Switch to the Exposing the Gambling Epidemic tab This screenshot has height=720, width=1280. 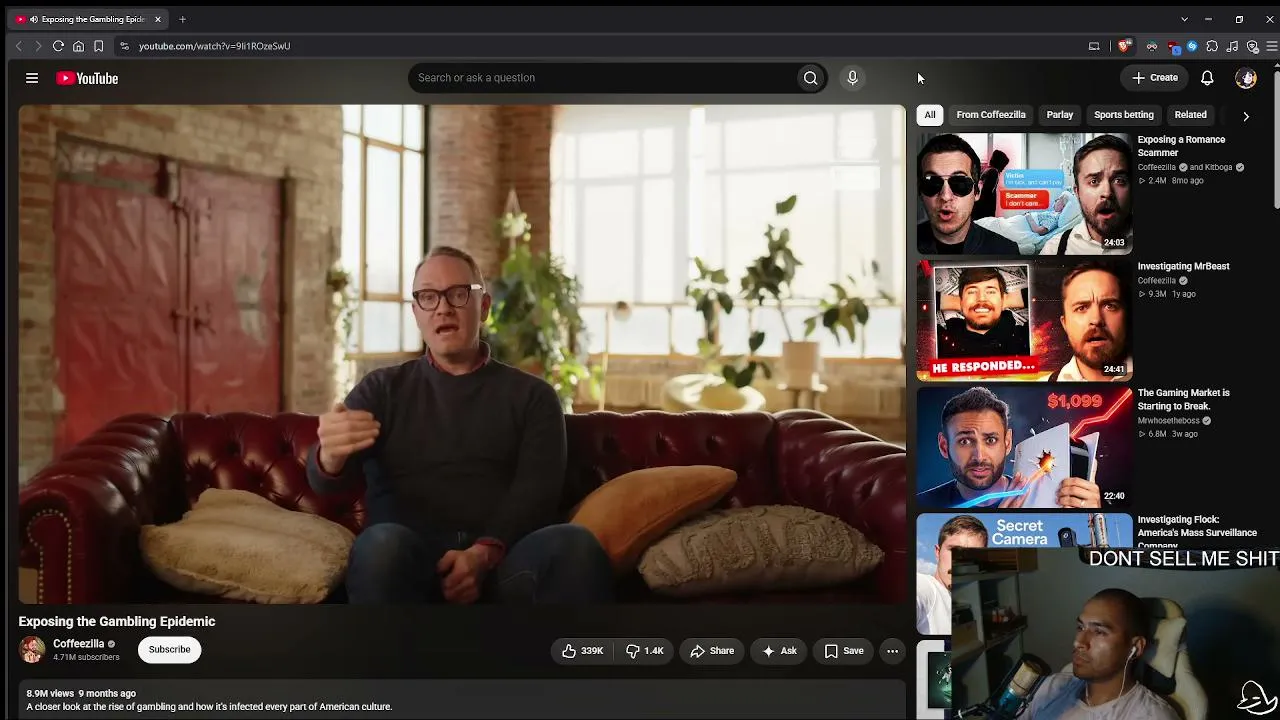[x=88, y=19]
